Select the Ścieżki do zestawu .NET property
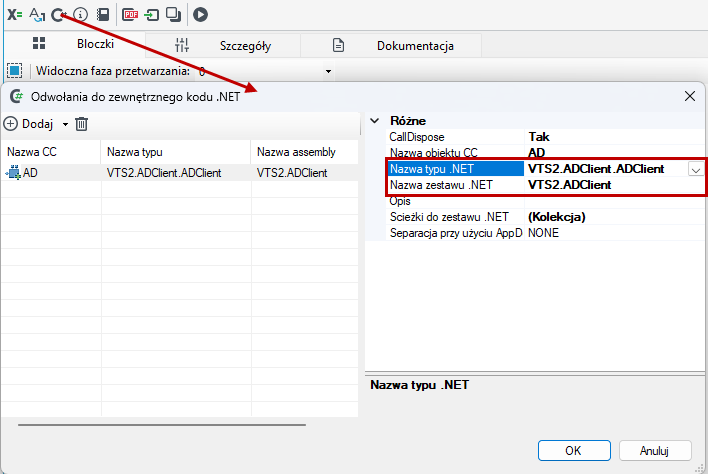Viewport: 708px width, 474px height. pos(455,217)
